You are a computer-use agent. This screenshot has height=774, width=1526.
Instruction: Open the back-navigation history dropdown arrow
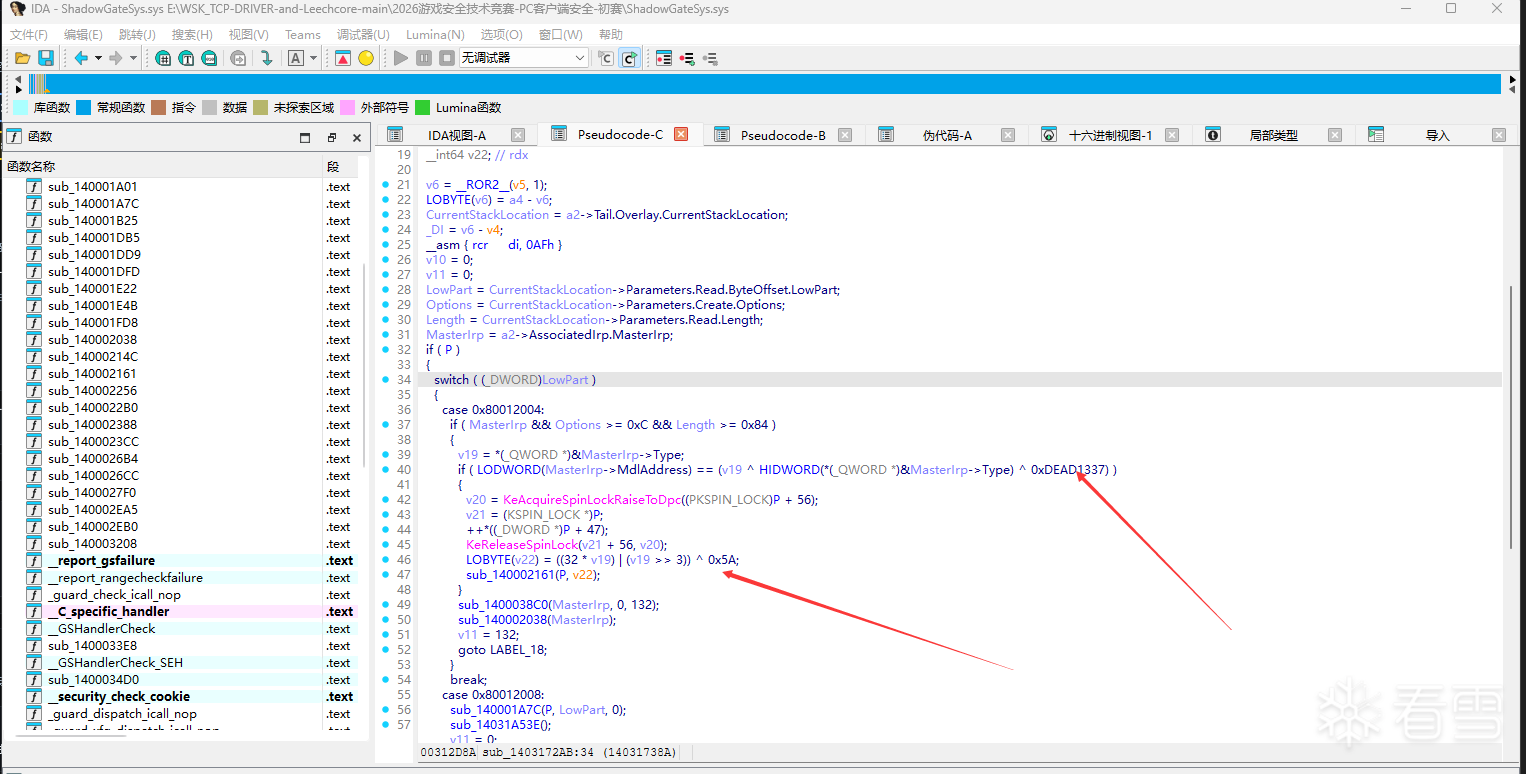click(98, 58)
